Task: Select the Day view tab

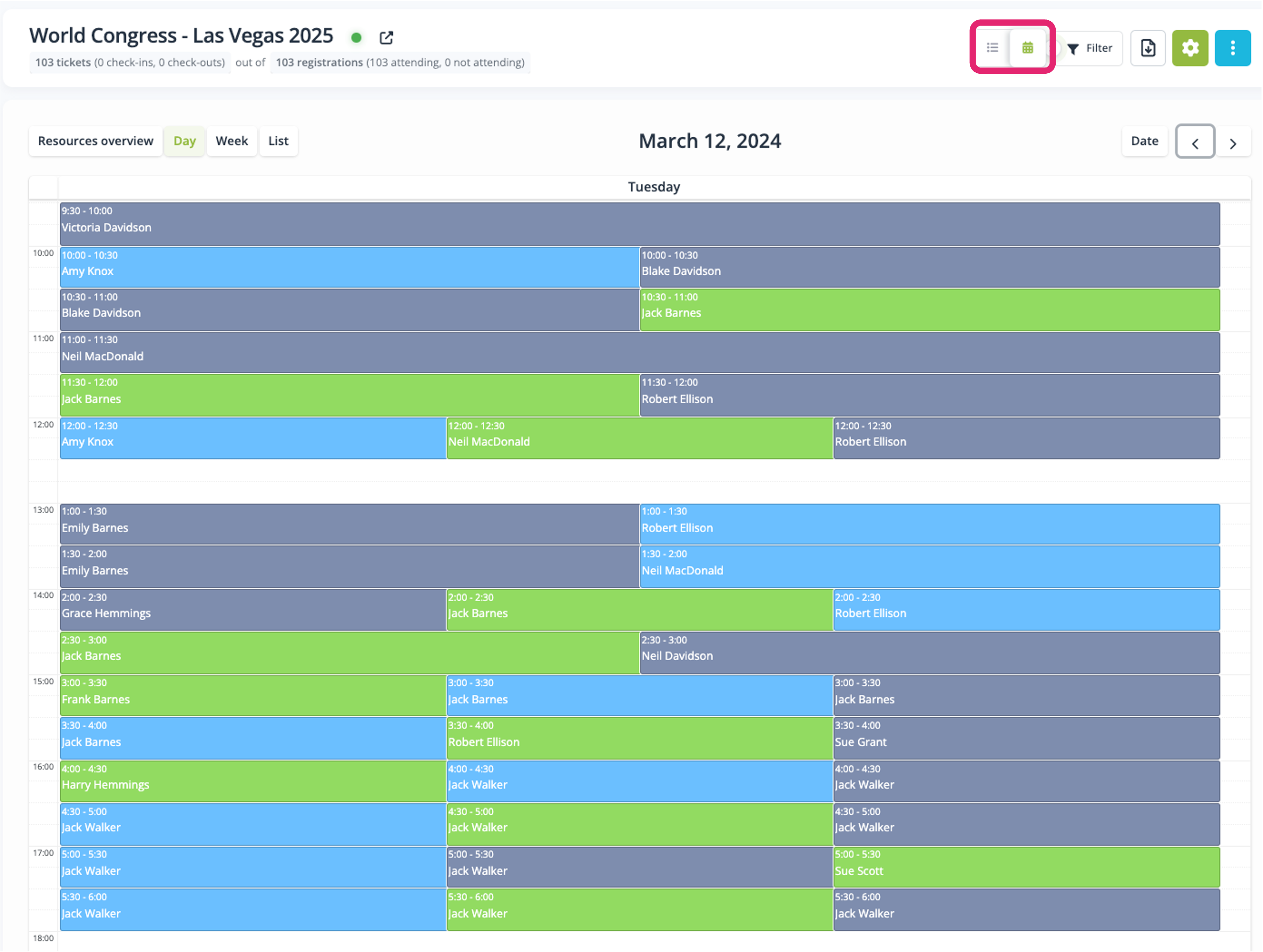Action: [x=184, y=141]
